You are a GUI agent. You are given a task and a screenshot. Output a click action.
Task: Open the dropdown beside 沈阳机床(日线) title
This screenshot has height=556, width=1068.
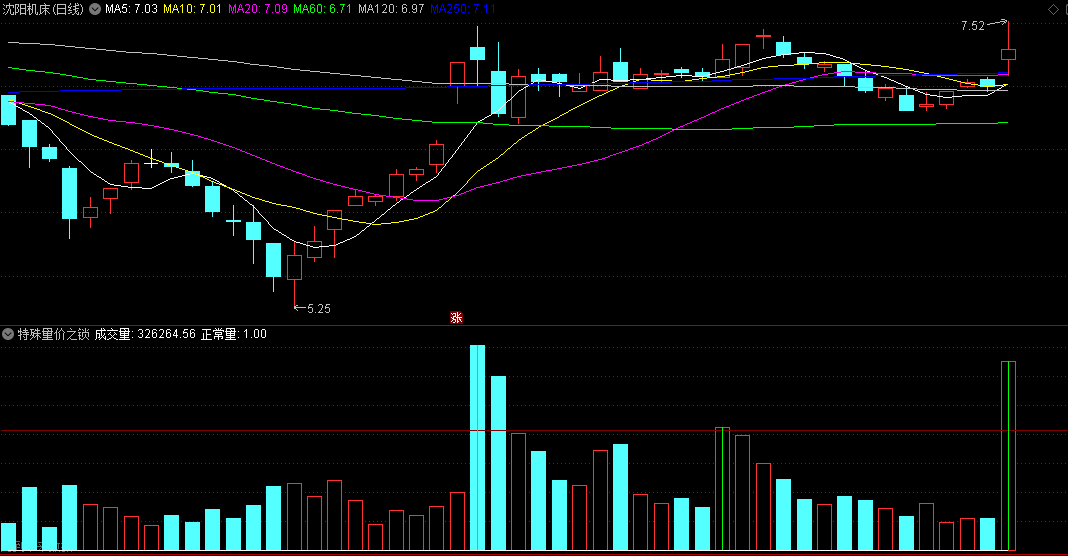95,9
